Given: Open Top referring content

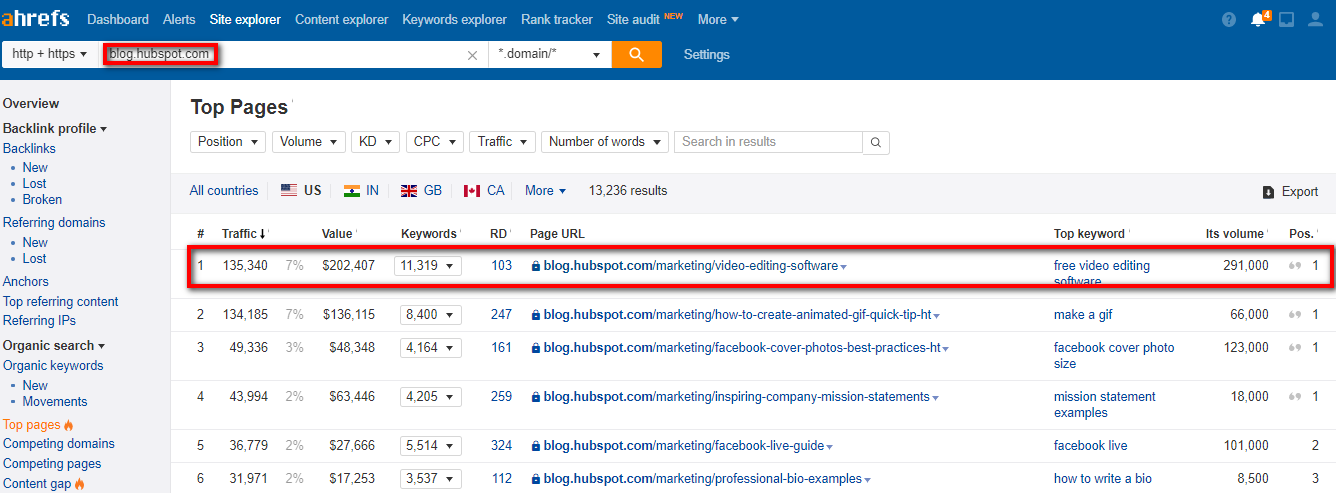Looking at the screenshot, I should [61, 301].
